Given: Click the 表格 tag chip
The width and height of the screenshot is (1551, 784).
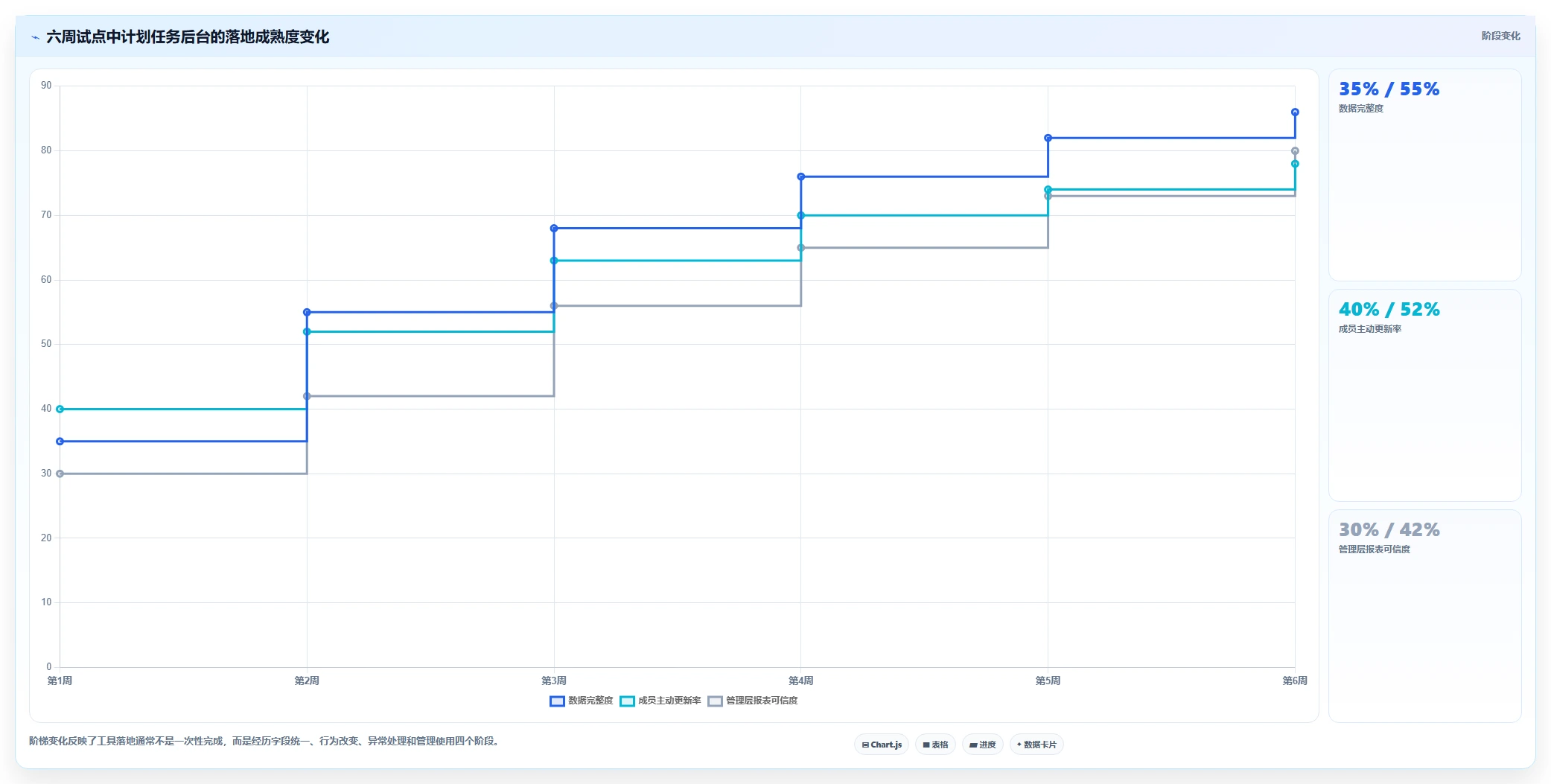Looking at the screenshot, I should [x=935, y=745].
